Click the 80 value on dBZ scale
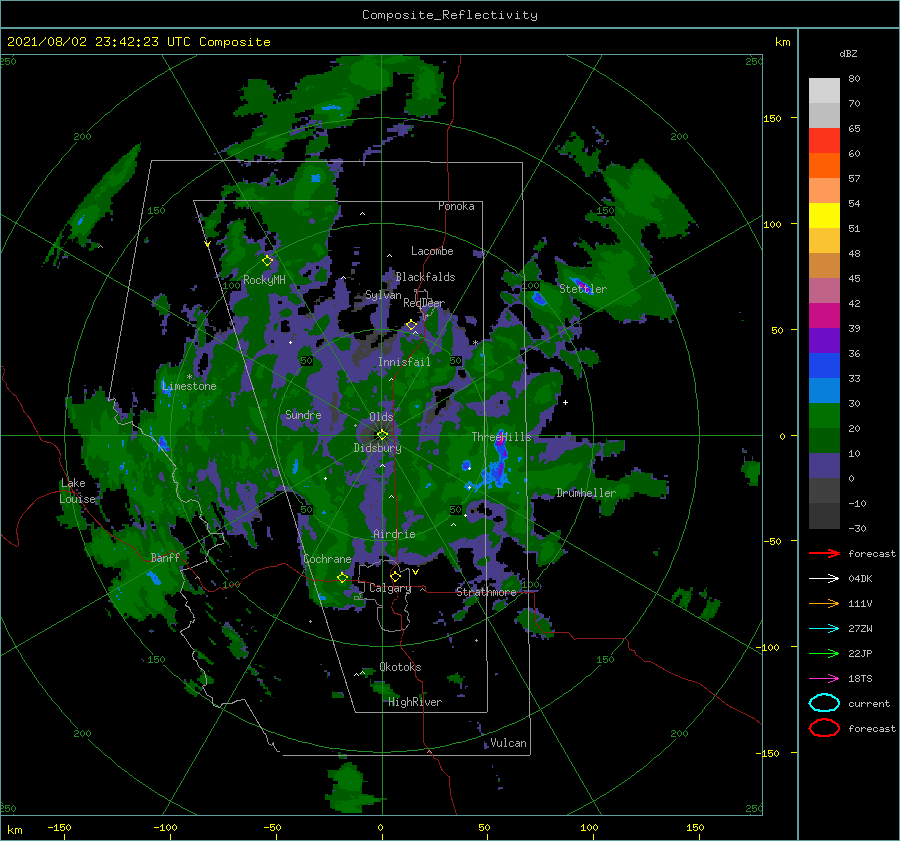Screen dimensions: 900x841 [854, 78]
